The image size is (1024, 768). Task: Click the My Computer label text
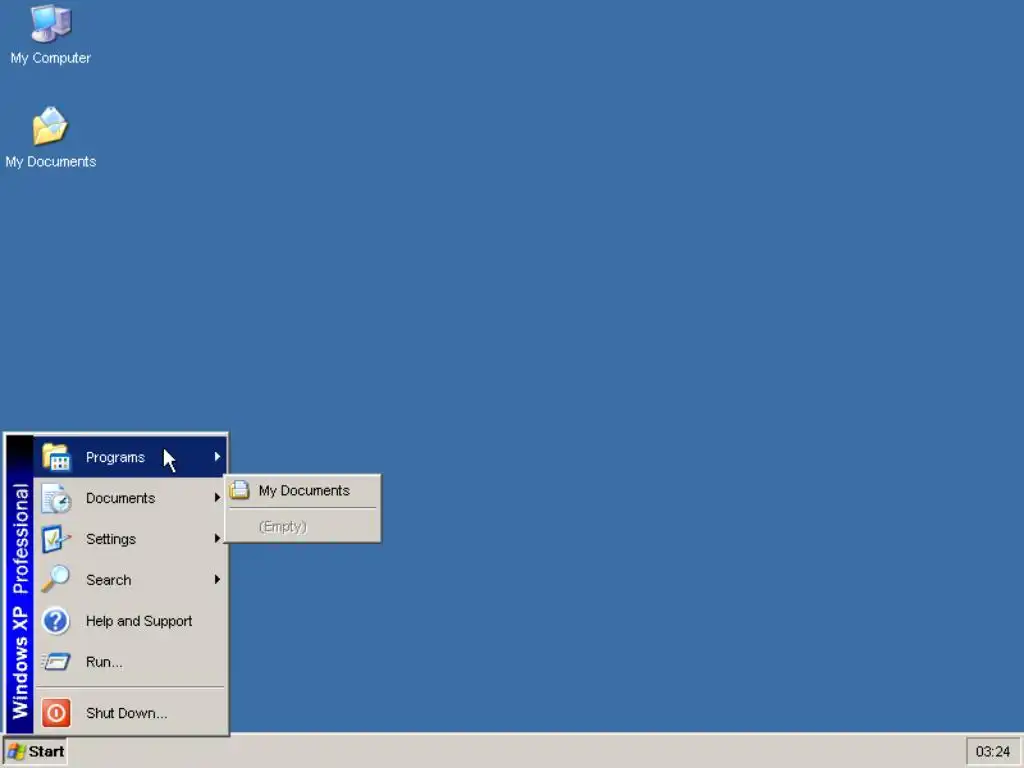coord(50,58)
